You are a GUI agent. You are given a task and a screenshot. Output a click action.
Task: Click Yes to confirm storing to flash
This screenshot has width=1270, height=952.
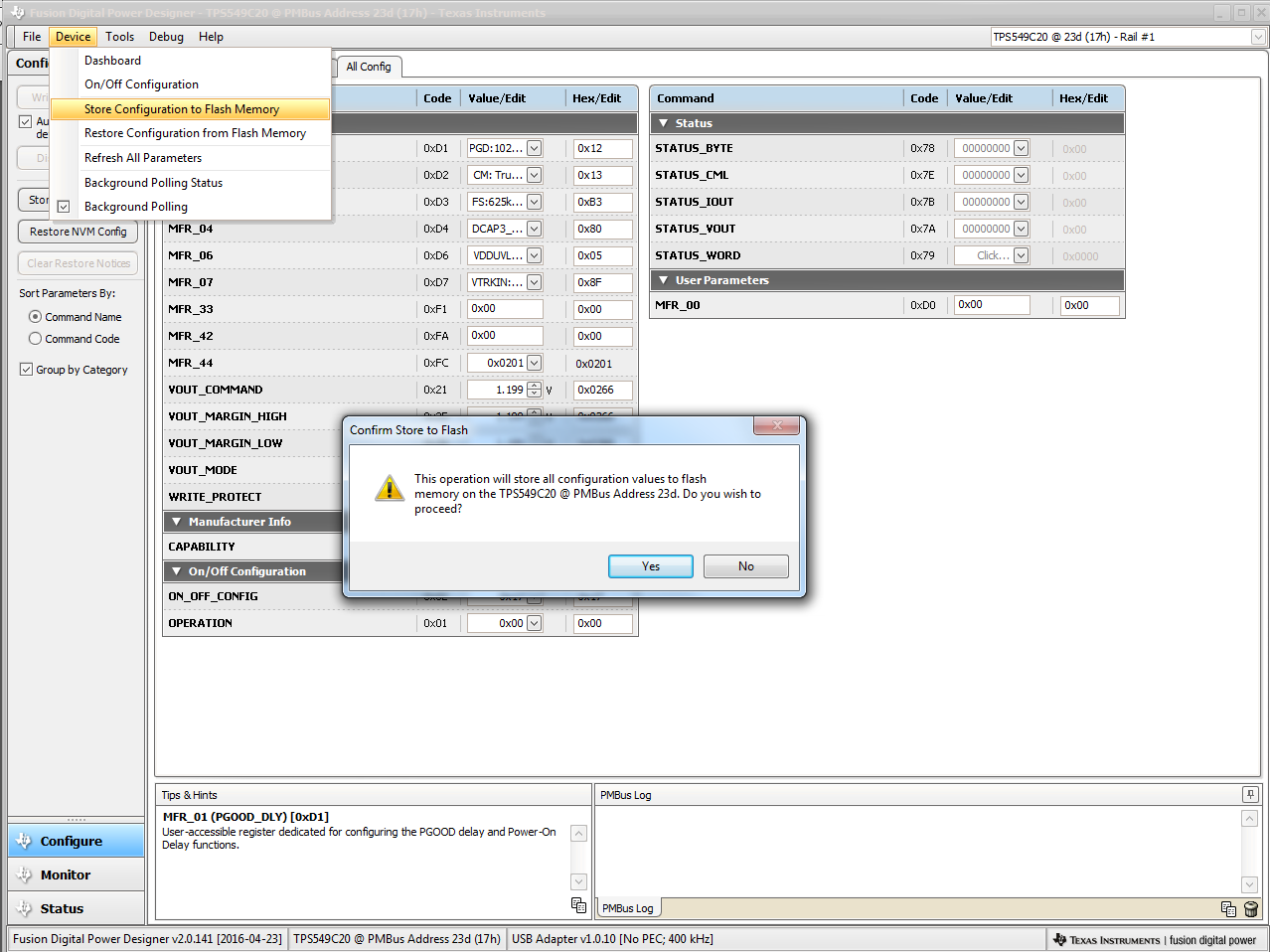tap(650, 566)
